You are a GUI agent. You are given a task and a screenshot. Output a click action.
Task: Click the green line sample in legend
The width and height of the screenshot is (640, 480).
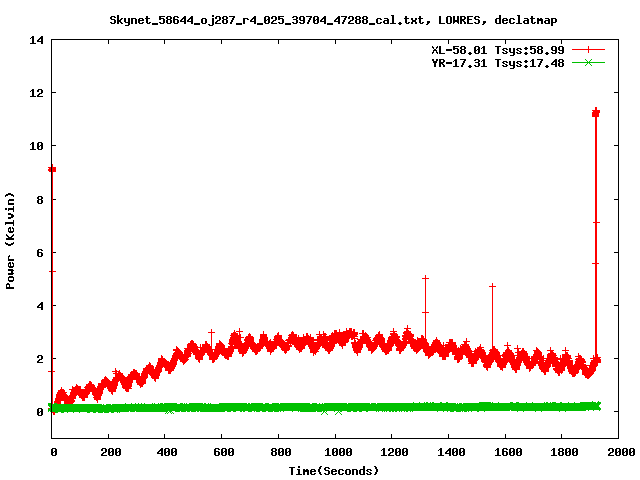[x=588, y=63]
